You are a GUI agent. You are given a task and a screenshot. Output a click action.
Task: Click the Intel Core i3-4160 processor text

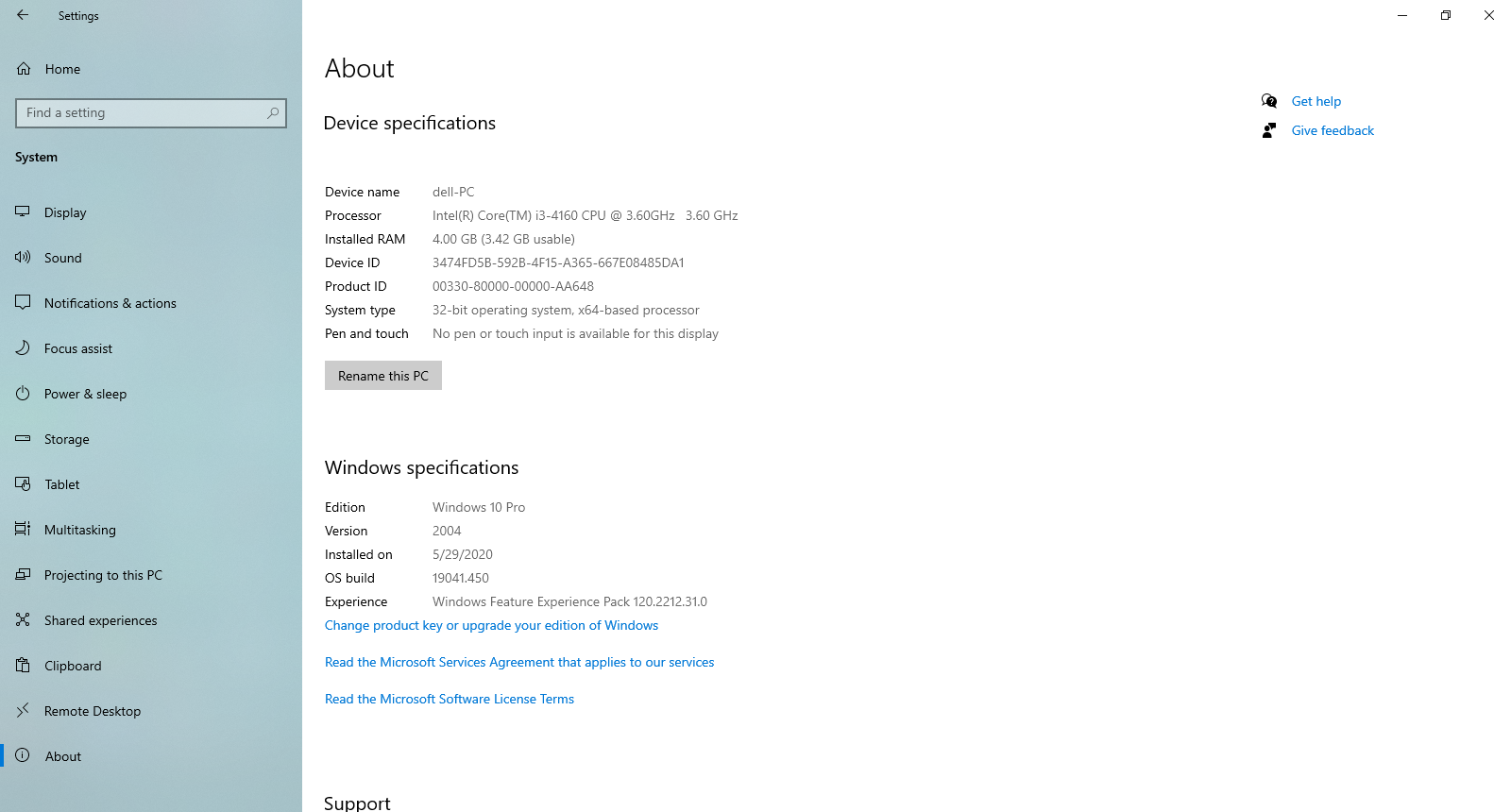click(x=586, y=215)
